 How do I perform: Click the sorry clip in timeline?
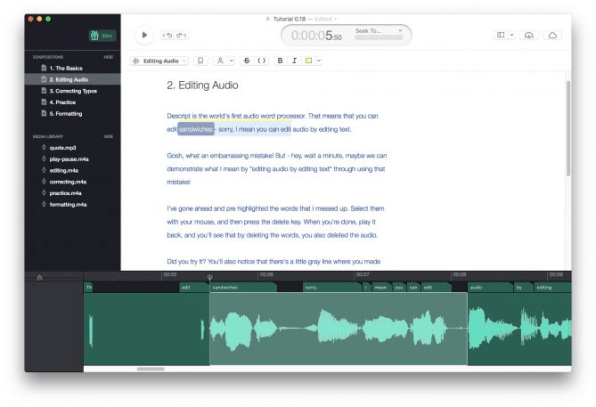pos(333,287)
